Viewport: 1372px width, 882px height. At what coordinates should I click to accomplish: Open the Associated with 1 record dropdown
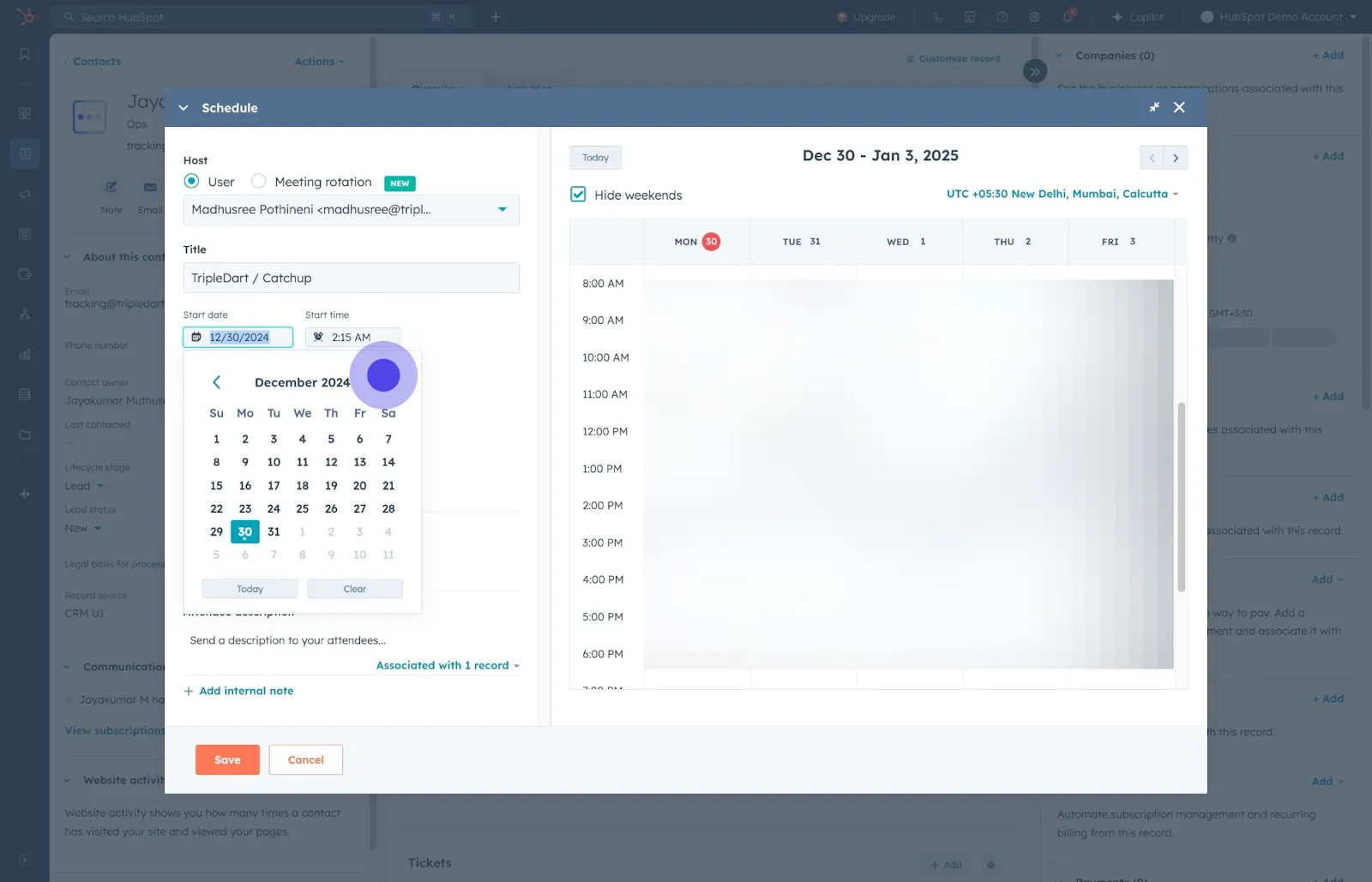pyautogui.click(x=448, y=665)
